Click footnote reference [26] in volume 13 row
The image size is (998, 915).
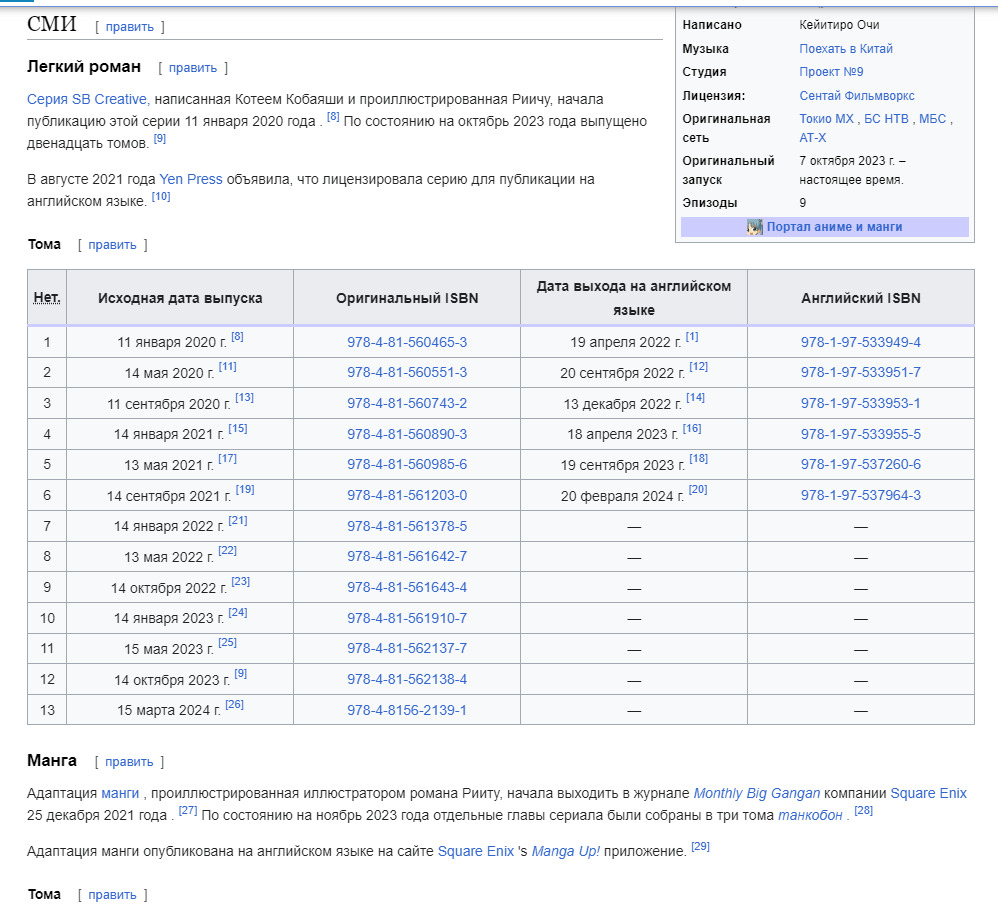[234, 705]
